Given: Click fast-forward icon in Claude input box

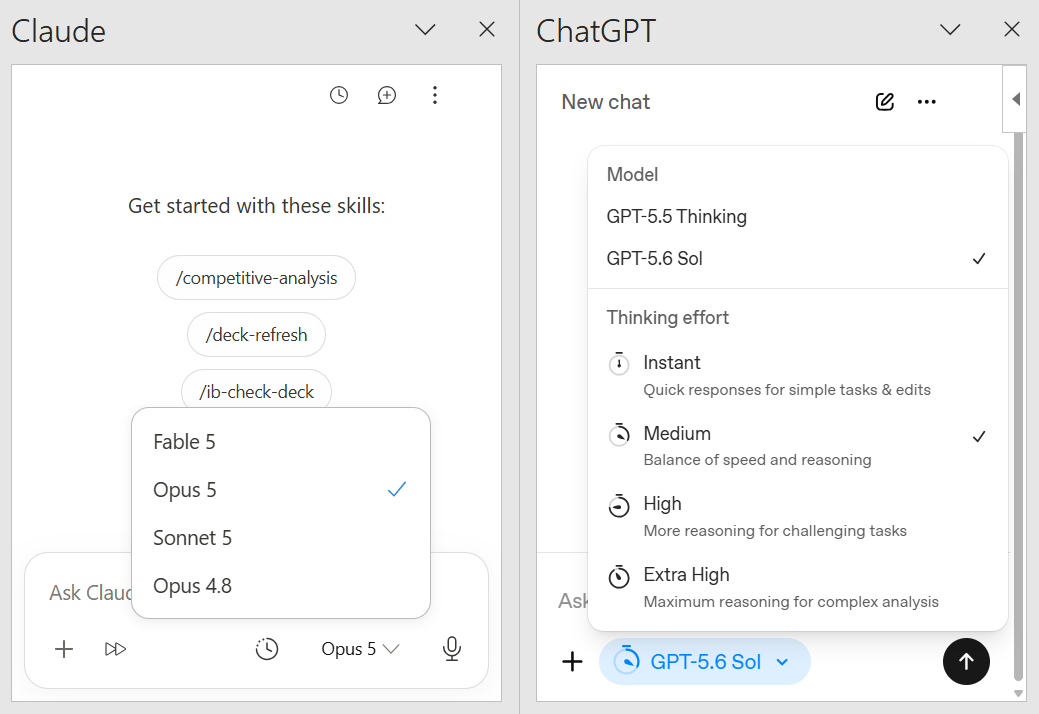Looking at the screenshot, I should [115, 649].
